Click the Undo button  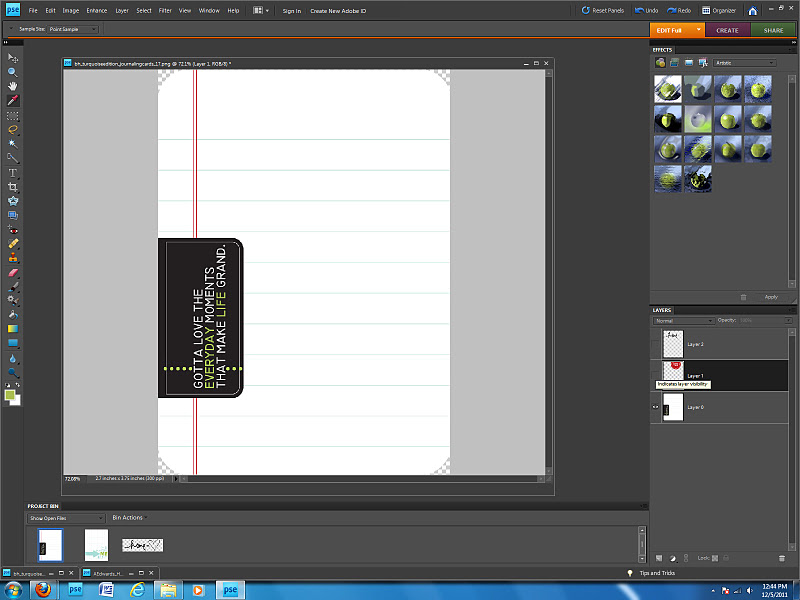646,11
